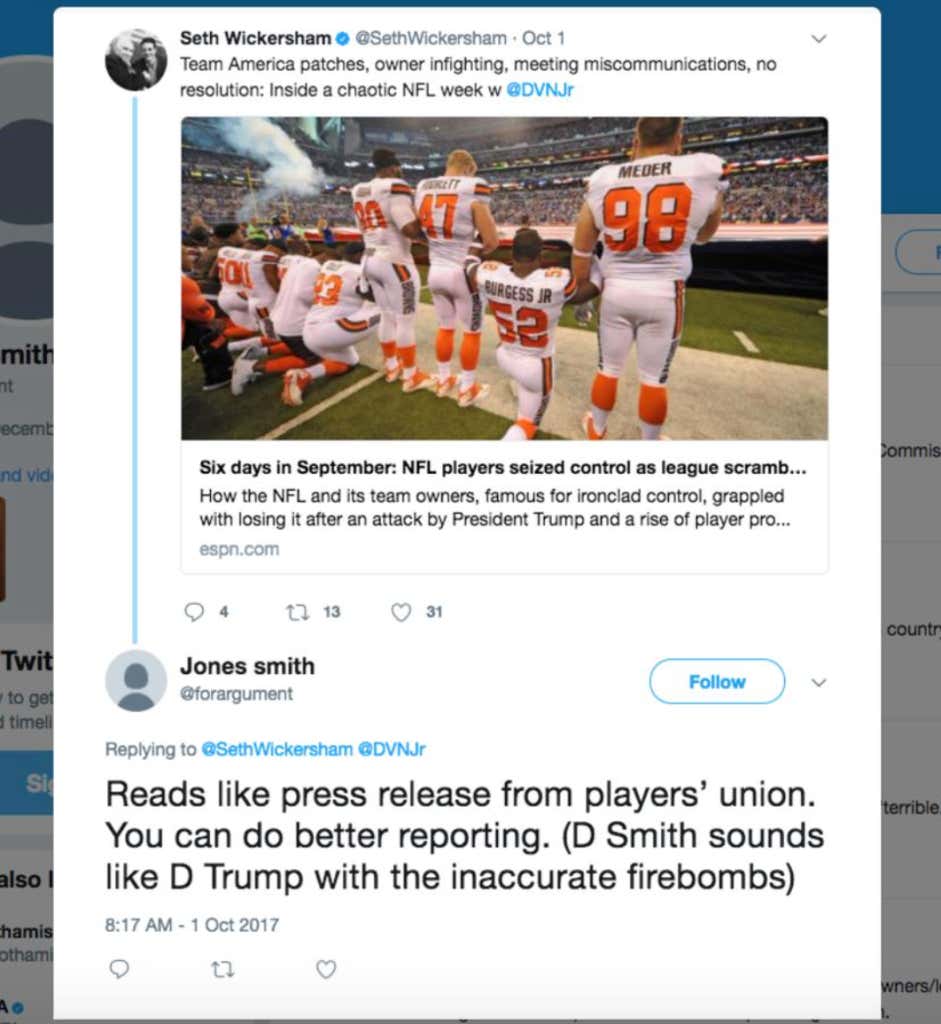Screen dimensions: 941x1024
Task: Open Seth Wickersham's profile picture
Action: [136, 60]
